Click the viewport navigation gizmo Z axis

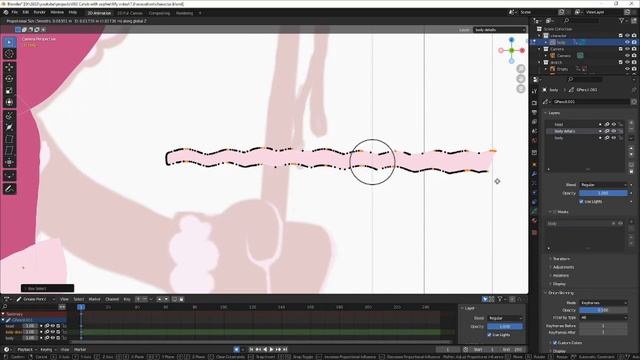click(x=511, y=40)
